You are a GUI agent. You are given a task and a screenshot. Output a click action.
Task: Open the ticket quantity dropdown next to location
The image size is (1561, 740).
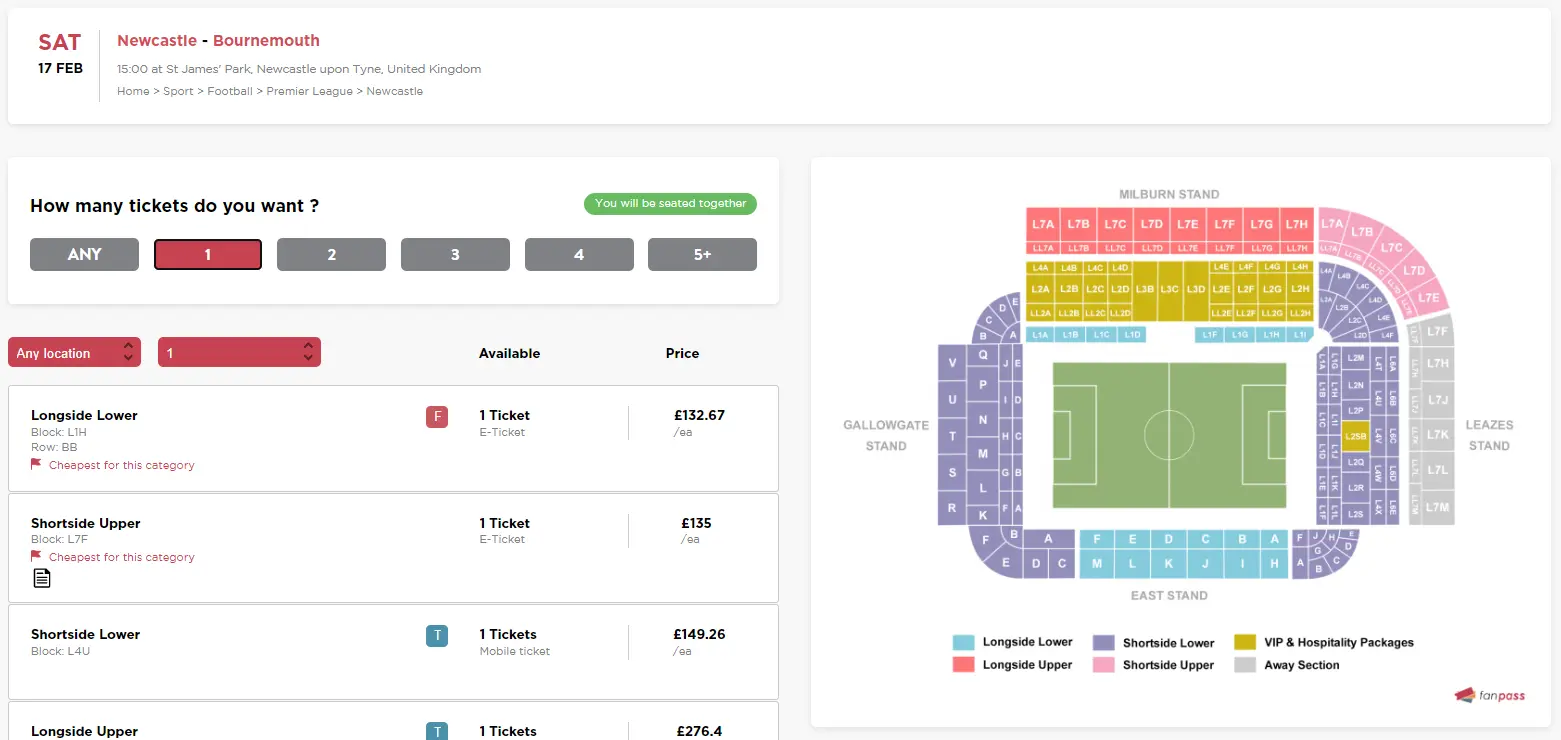pyautogui.click(x=239, y=352)
